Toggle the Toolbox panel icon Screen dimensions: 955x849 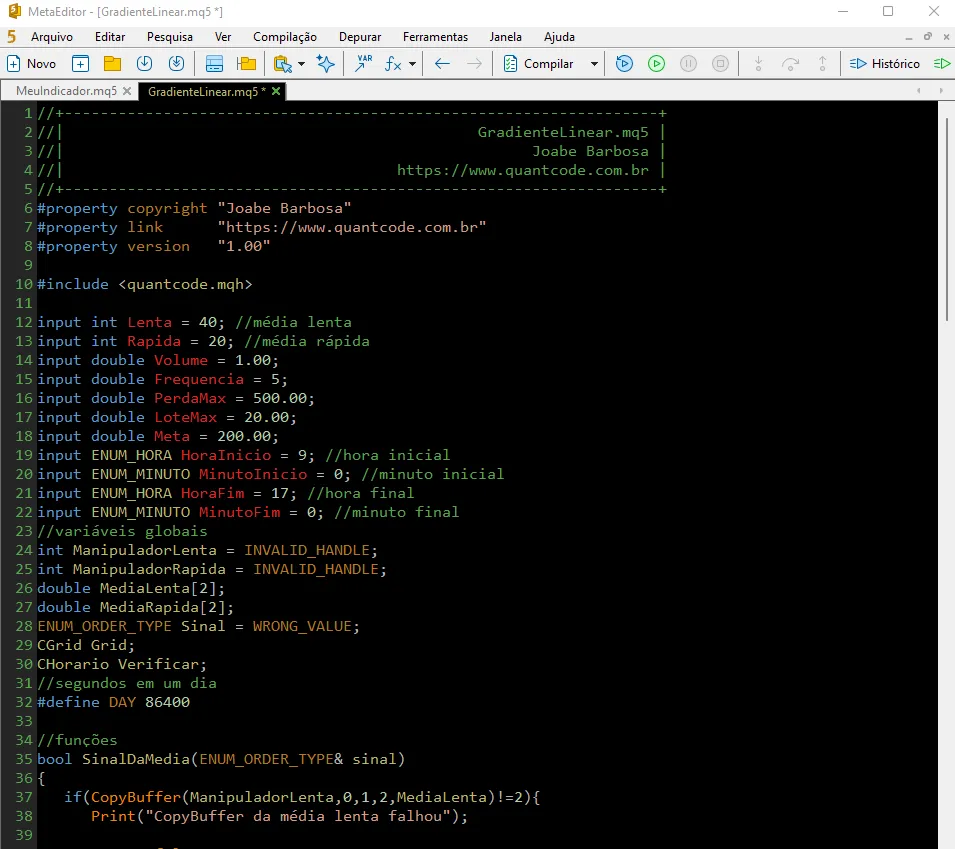tap(214, 63)
